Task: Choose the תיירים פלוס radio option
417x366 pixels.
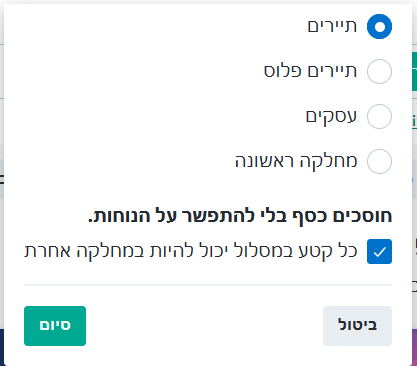Action: click(379, 71)
